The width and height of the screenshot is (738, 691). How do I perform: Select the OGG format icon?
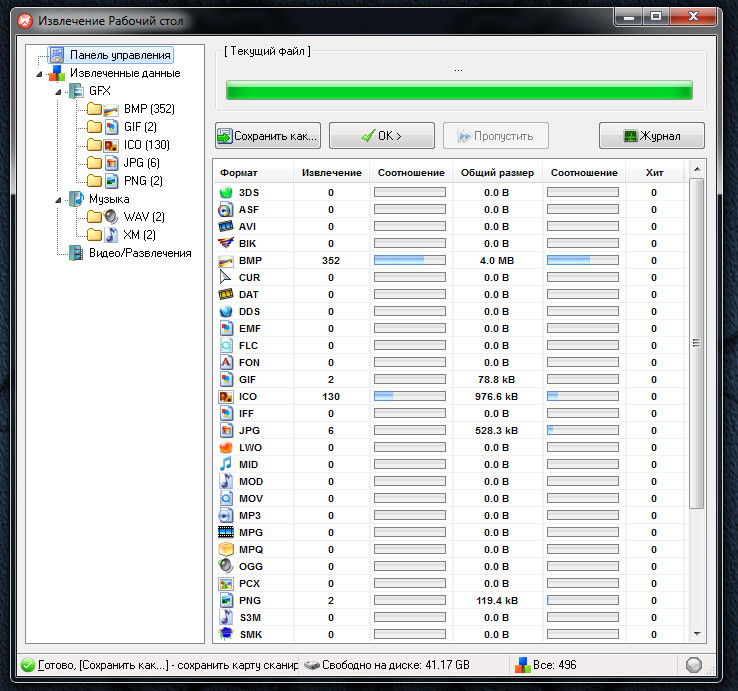click(x=226, y=566)
